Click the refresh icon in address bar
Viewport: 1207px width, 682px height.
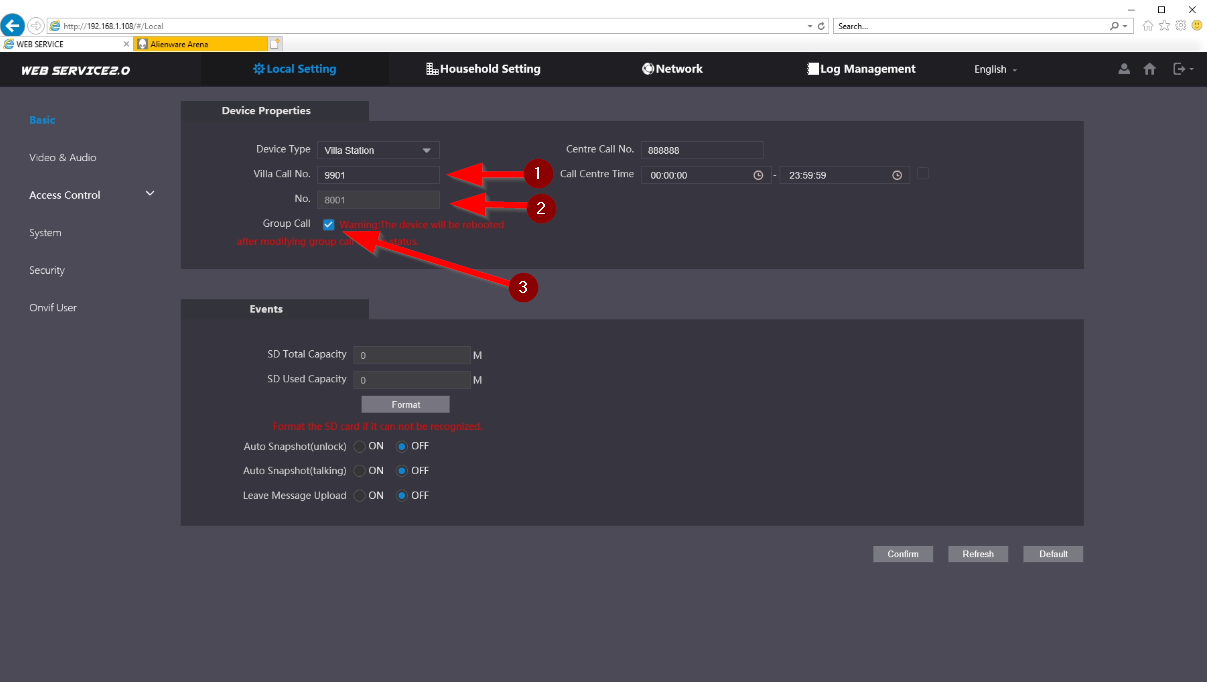[x=822, y=26]
